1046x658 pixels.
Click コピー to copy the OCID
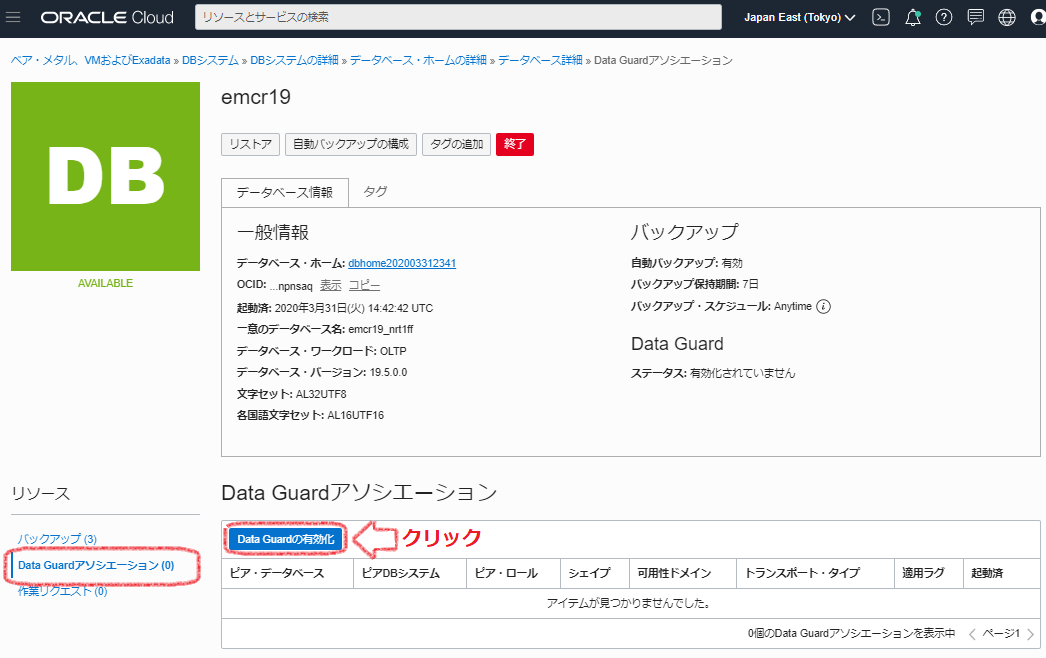[364, 285]
